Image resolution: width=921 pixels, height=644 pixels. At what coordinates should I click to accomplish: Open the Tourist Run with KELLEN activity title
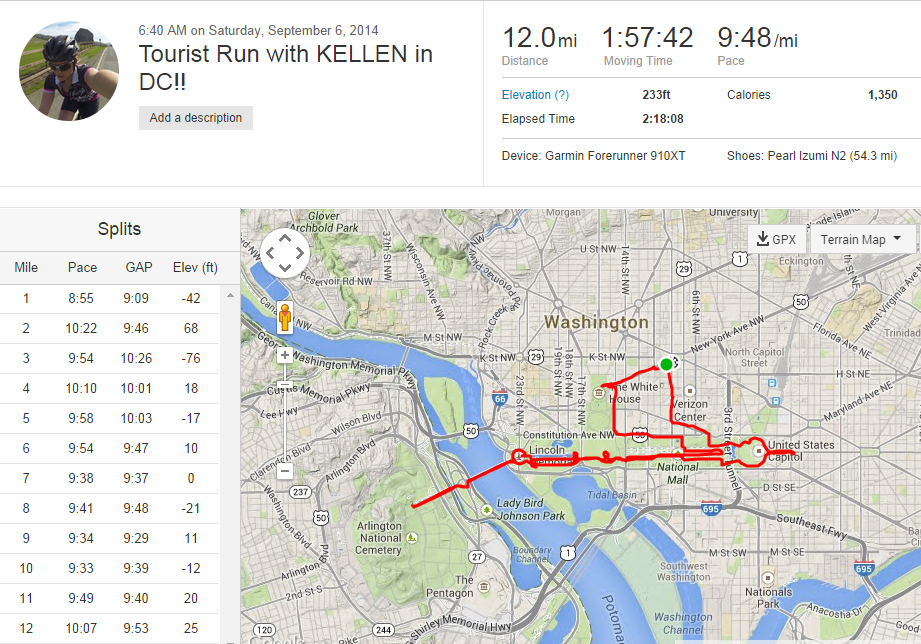[x=285, y=67]
